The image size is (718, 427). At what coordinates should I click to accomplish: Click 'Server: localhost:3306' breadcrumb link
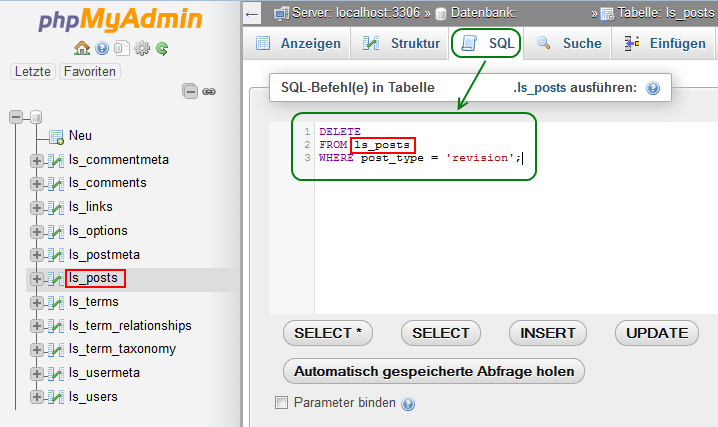coord(356,13)
